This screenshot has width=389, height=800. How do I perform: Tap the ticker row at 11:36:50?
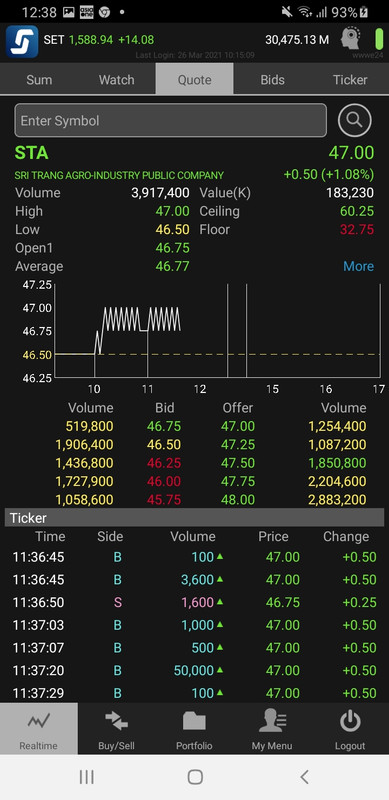pos(194,602)
